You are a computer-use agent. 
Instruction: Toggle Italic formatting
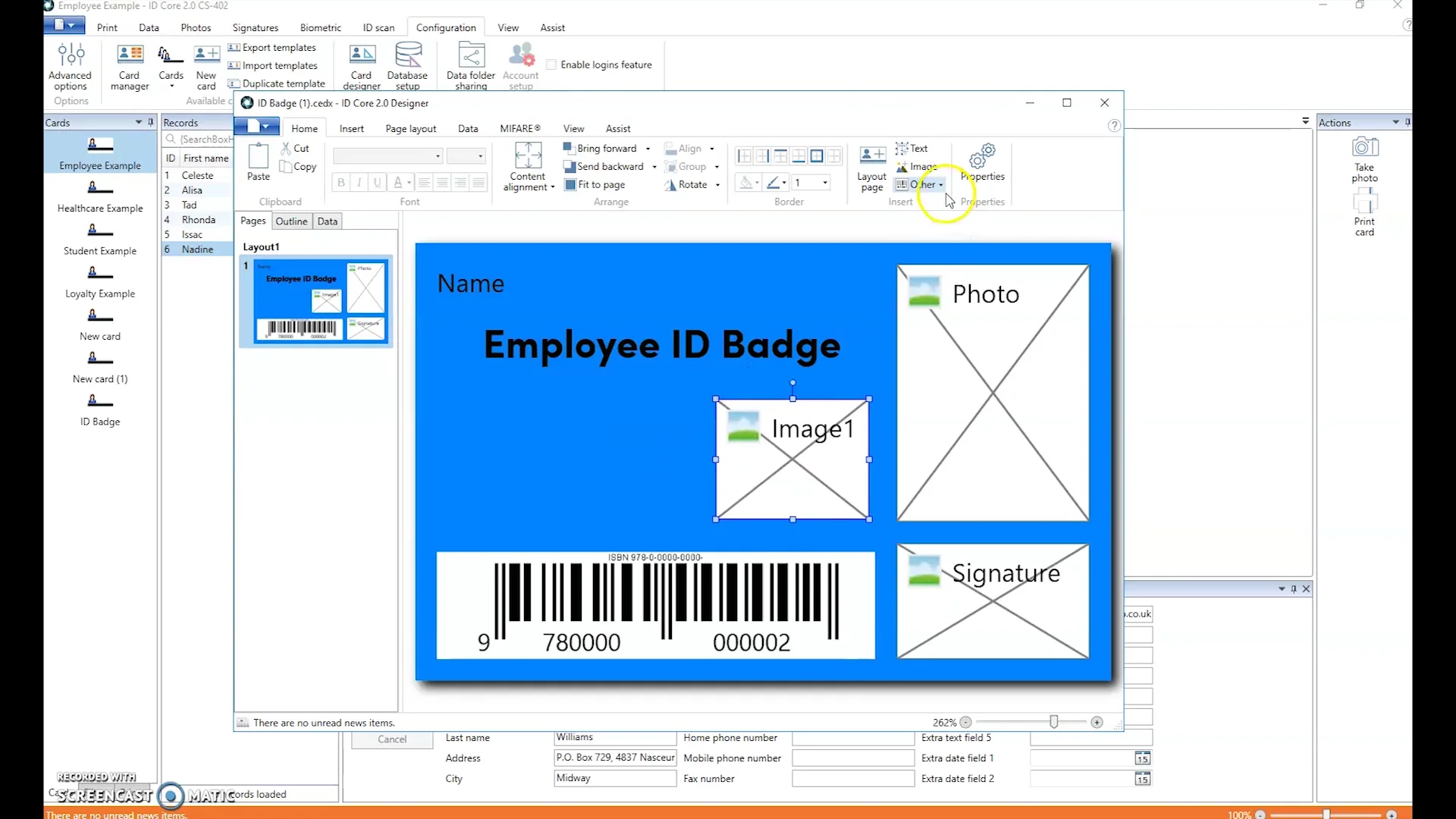pyautogui.click(x=359, y=182)
